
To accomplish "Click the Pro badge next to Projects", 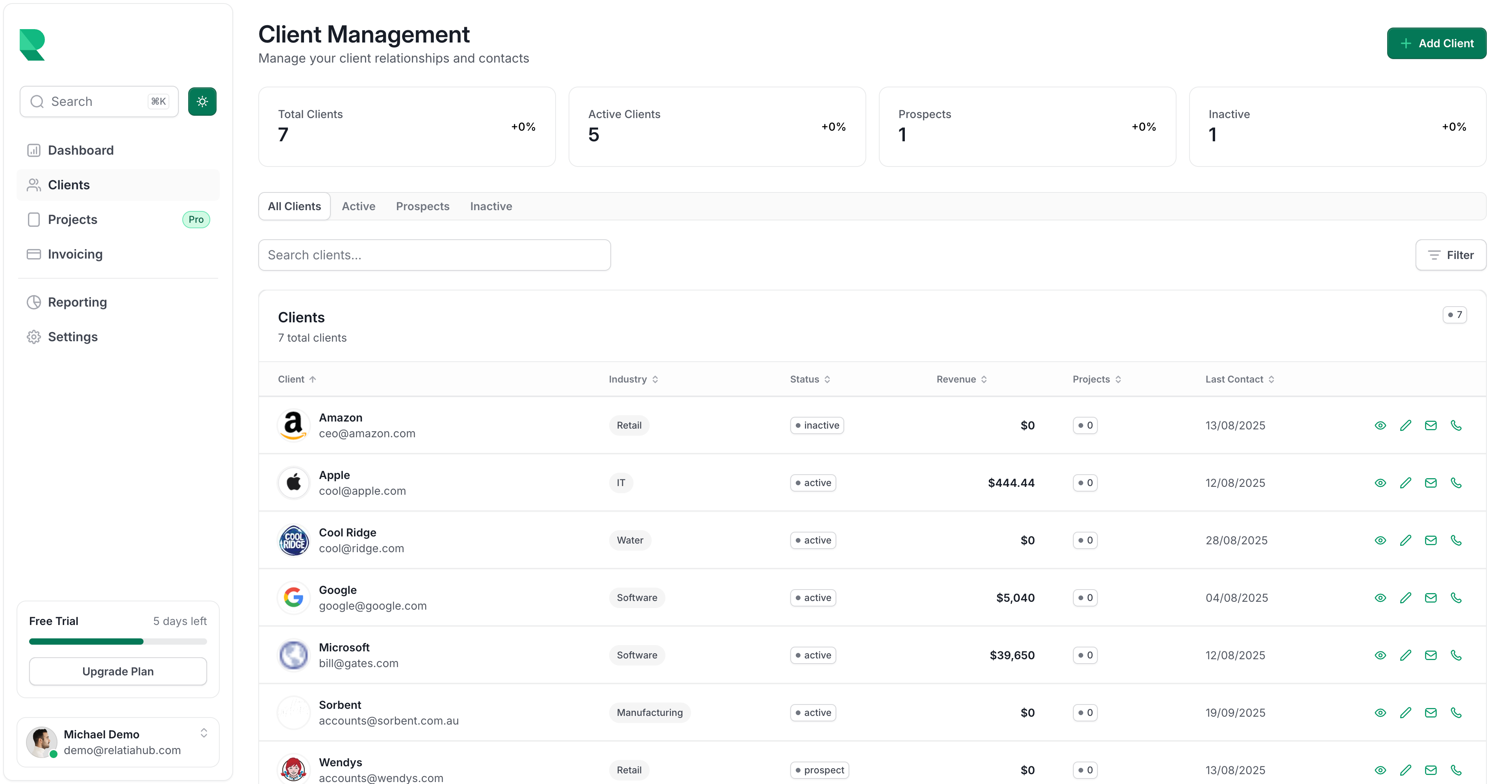I will (x=196, y=220).
